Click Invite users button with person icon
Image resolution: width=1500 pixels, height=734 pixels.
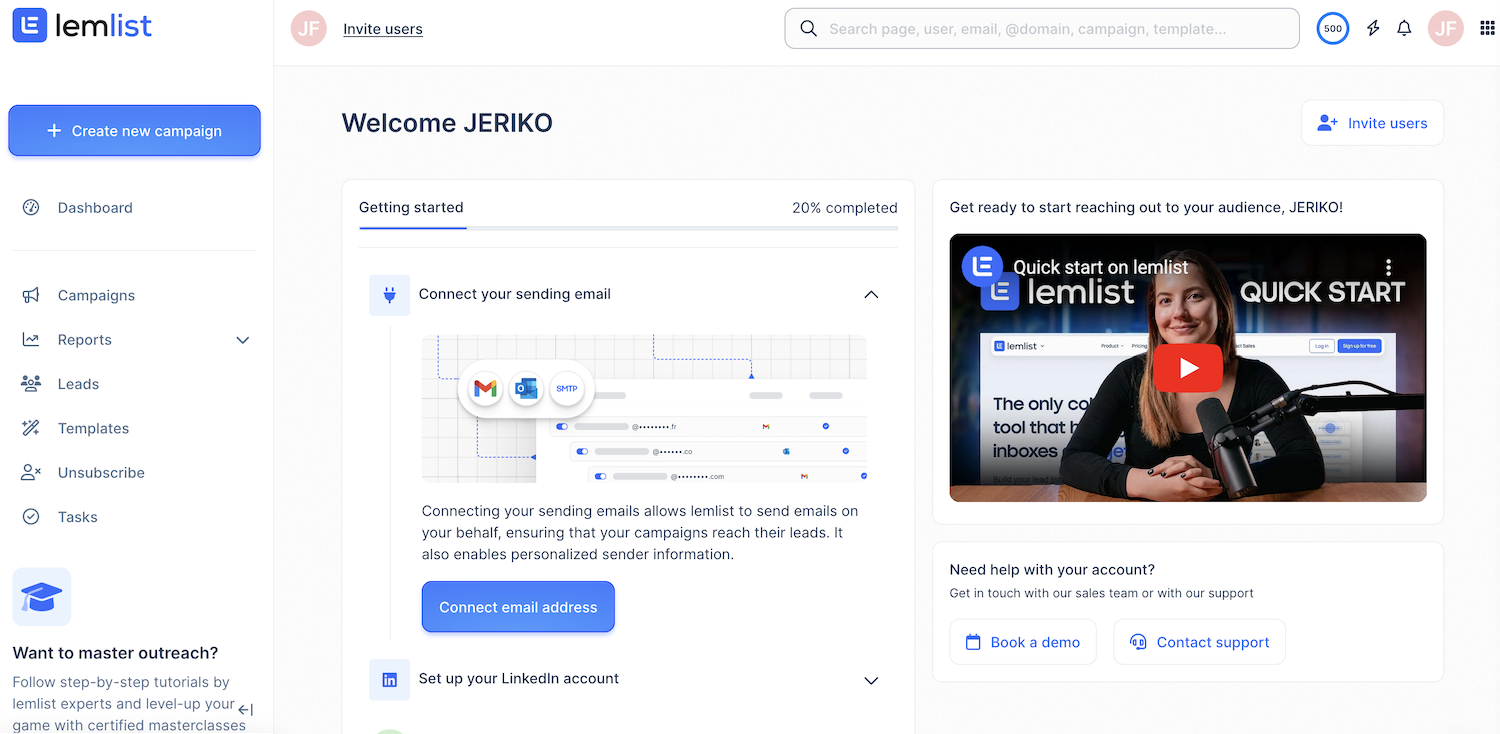click(1372, 123)
